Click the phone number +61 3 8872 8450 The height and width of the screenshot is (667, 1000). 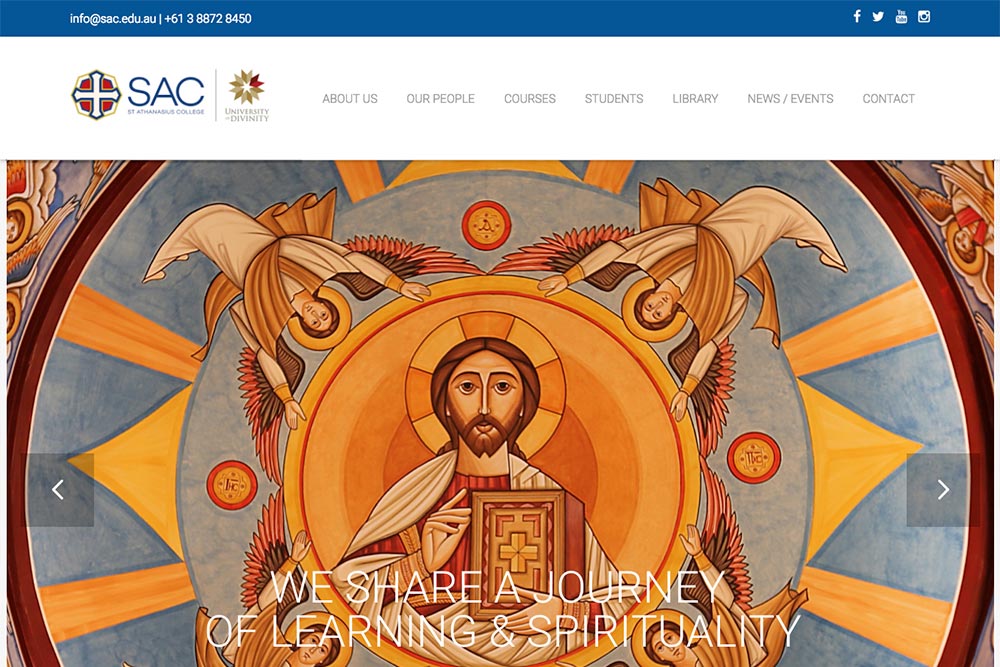(x=208, y=18)
